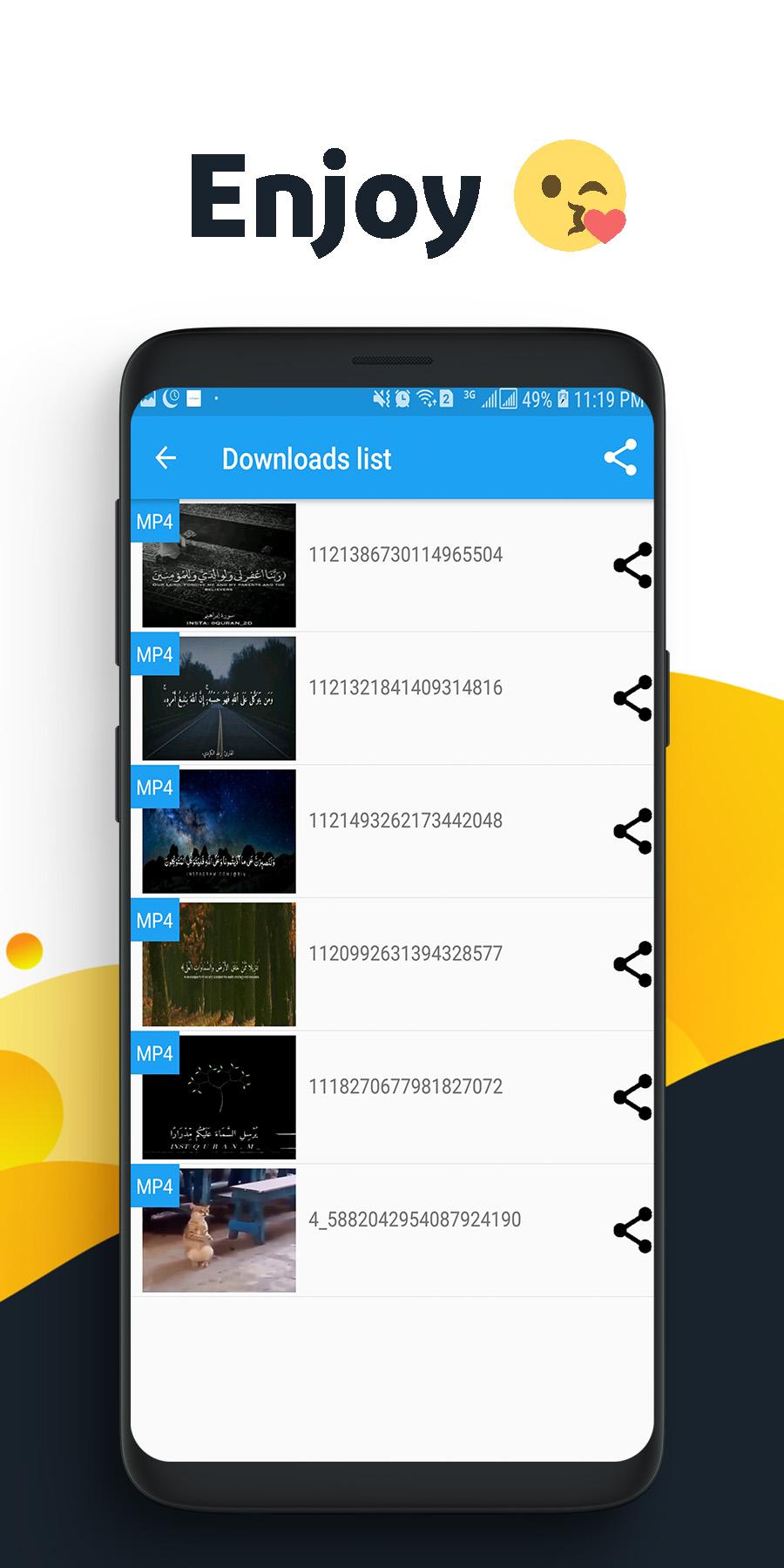Image resolution: width=784 pixels, height=1568 pixels.
Task: Tap the alarm clock icon in the status bar
Action: (402, 399)
